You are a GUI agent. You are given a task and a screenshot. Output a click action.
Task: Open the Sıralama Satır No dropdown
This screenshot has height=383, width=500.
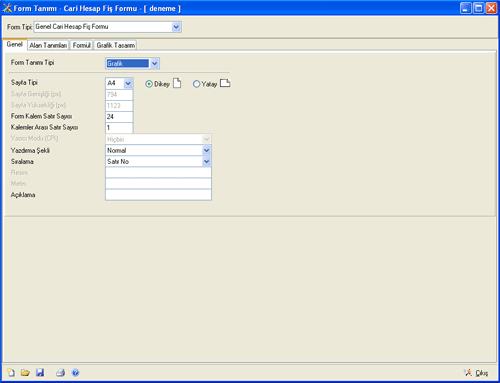(207, 162)
